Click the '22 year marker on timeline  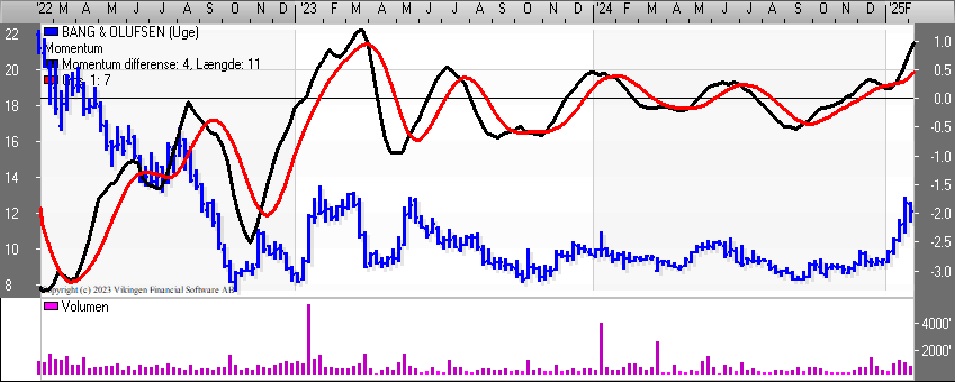(45, 9)
